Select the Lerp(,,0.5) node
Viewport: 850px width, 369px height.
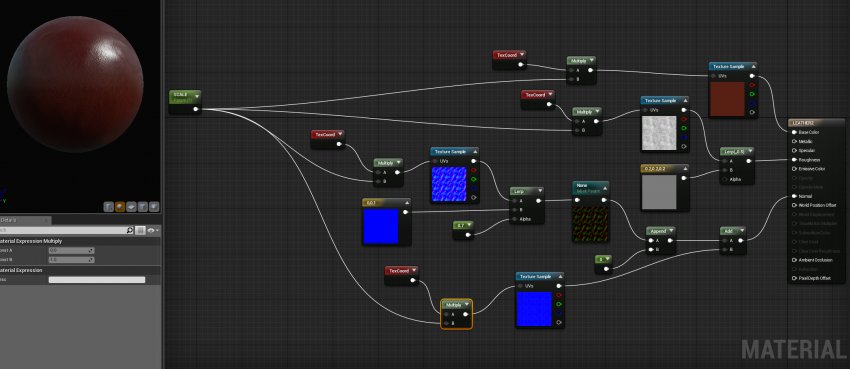[737, 165]
